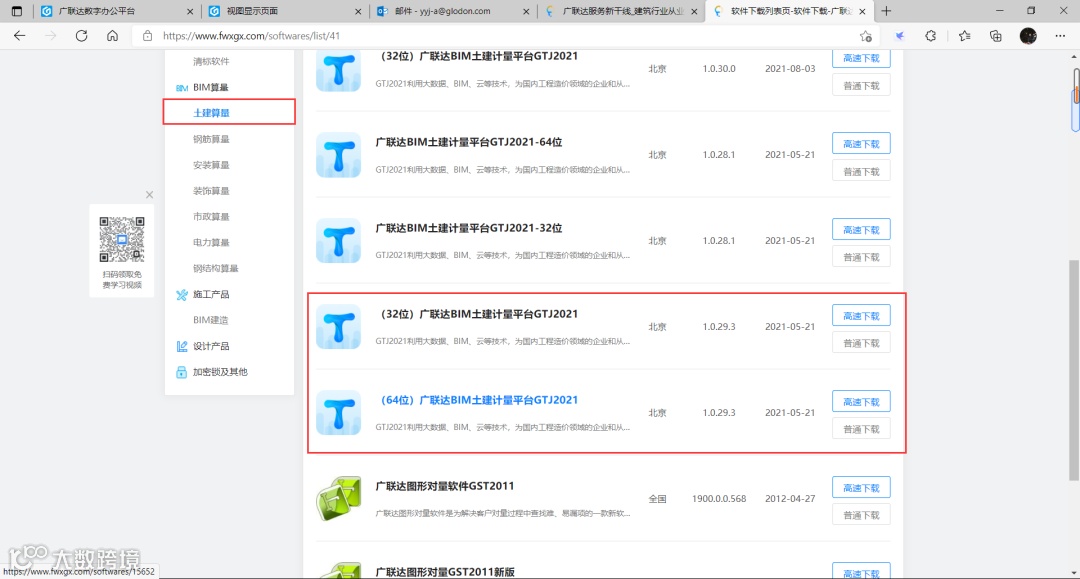The image size is (1080, 579).
Task: Open favorites list
Action: [964, 36]
